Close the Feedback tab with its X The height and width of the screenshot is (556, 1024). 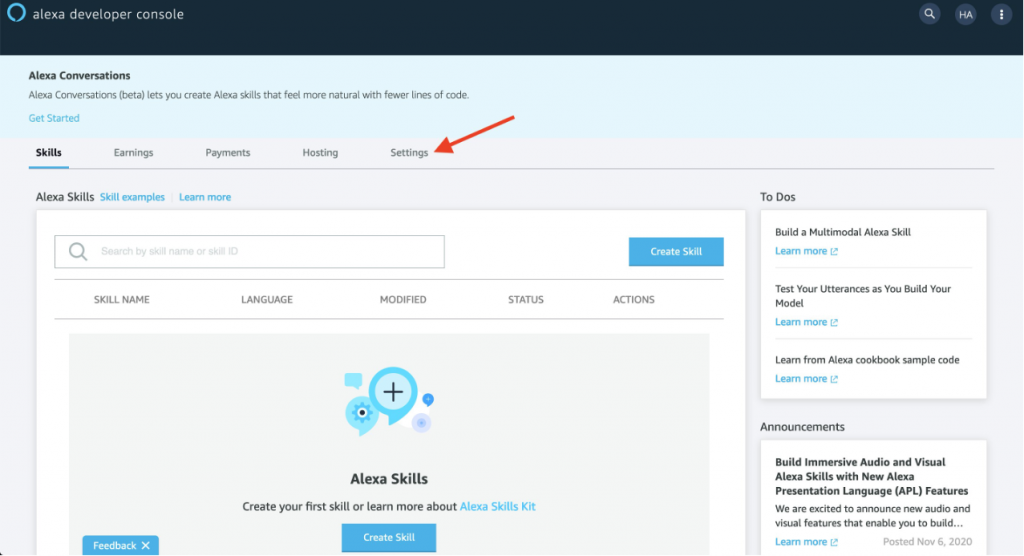click(x=146, y=546)
